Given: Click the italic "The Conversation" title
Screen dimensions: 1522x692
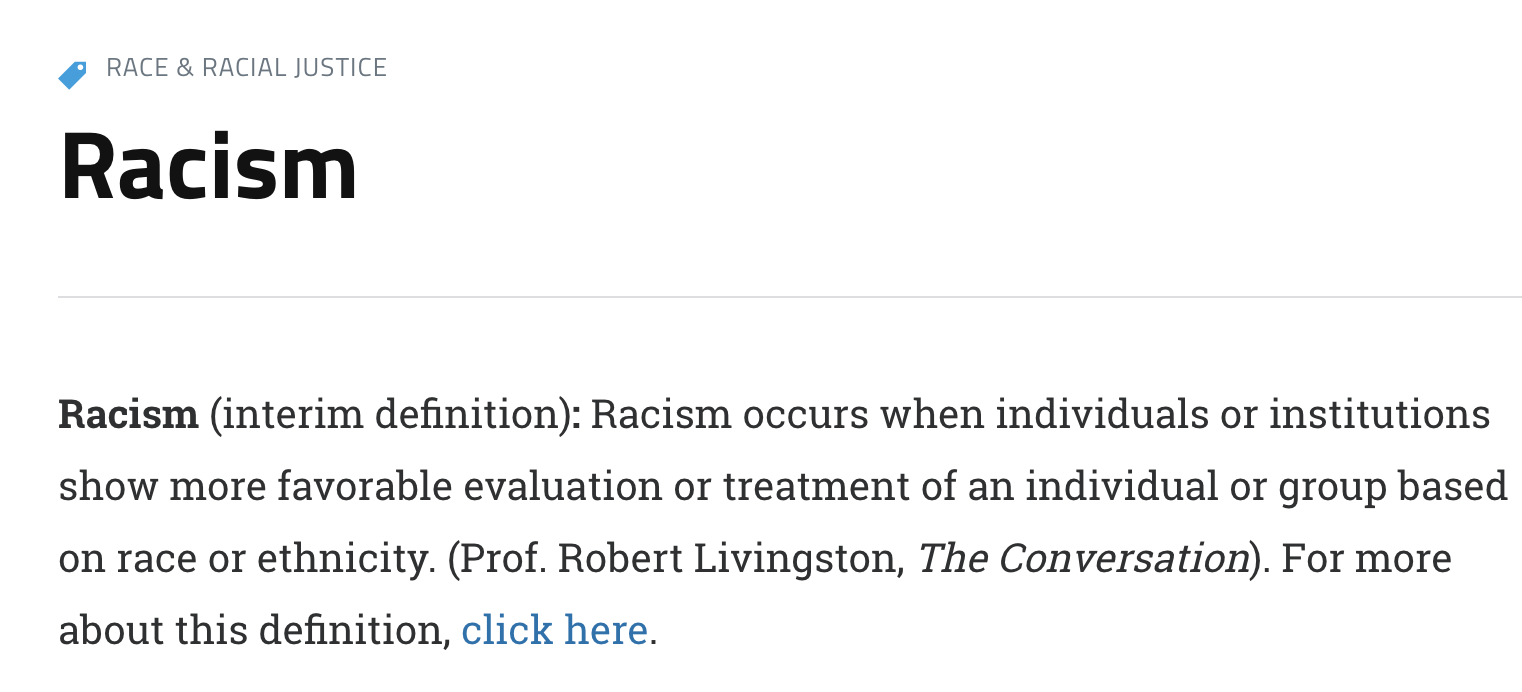Looking at the screenshot, I should (x=1083, y=558).
